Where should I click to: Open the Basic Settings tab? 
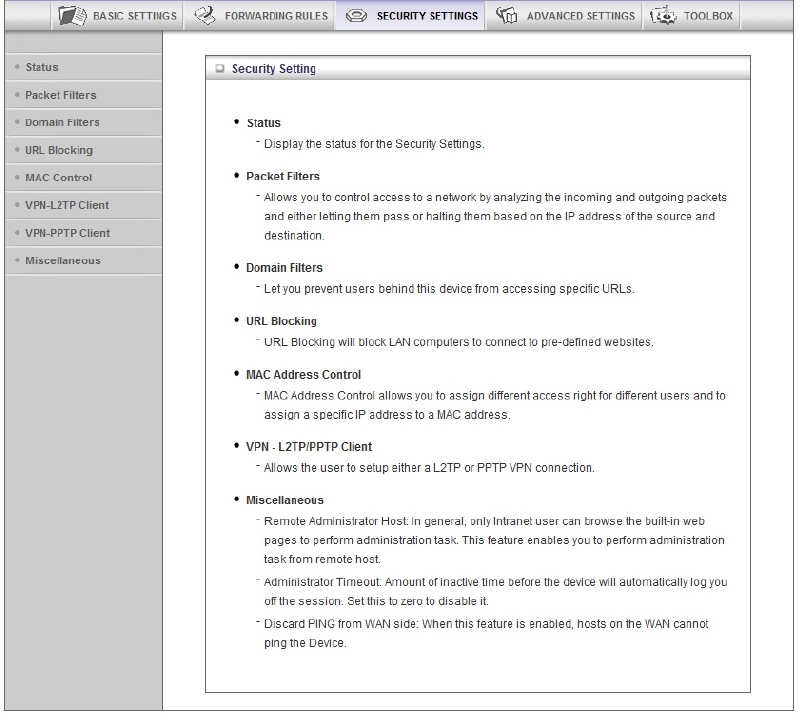(118, 16)
